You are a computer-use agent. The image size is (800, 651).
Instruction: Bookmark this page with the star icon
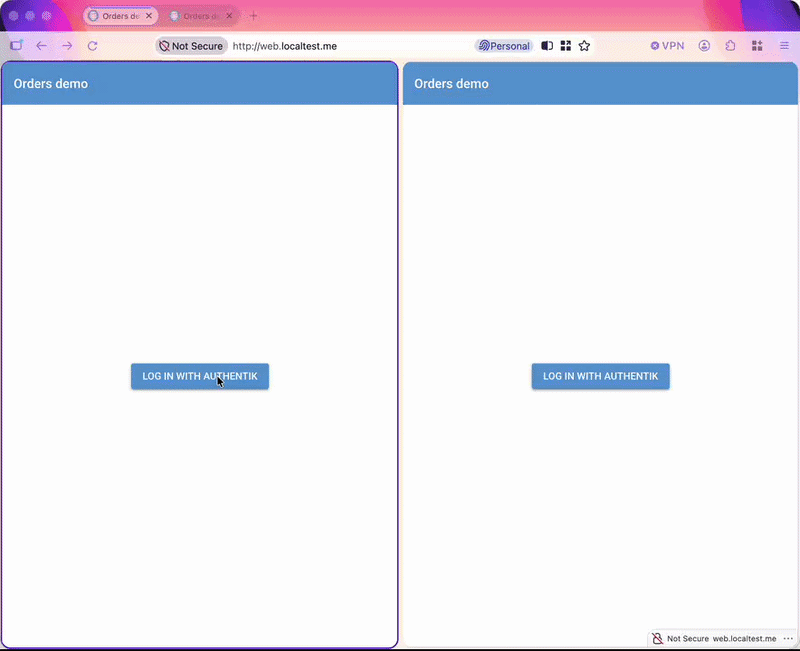pyautogui.click(x=584, y=46)
